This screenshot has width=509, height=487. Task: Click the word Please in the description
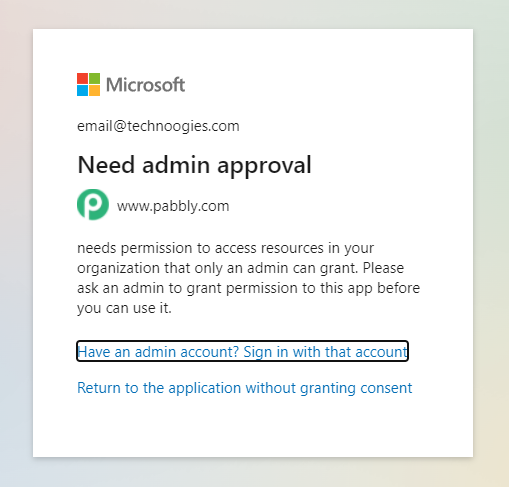pyautogui.click(x=383, y=268)
